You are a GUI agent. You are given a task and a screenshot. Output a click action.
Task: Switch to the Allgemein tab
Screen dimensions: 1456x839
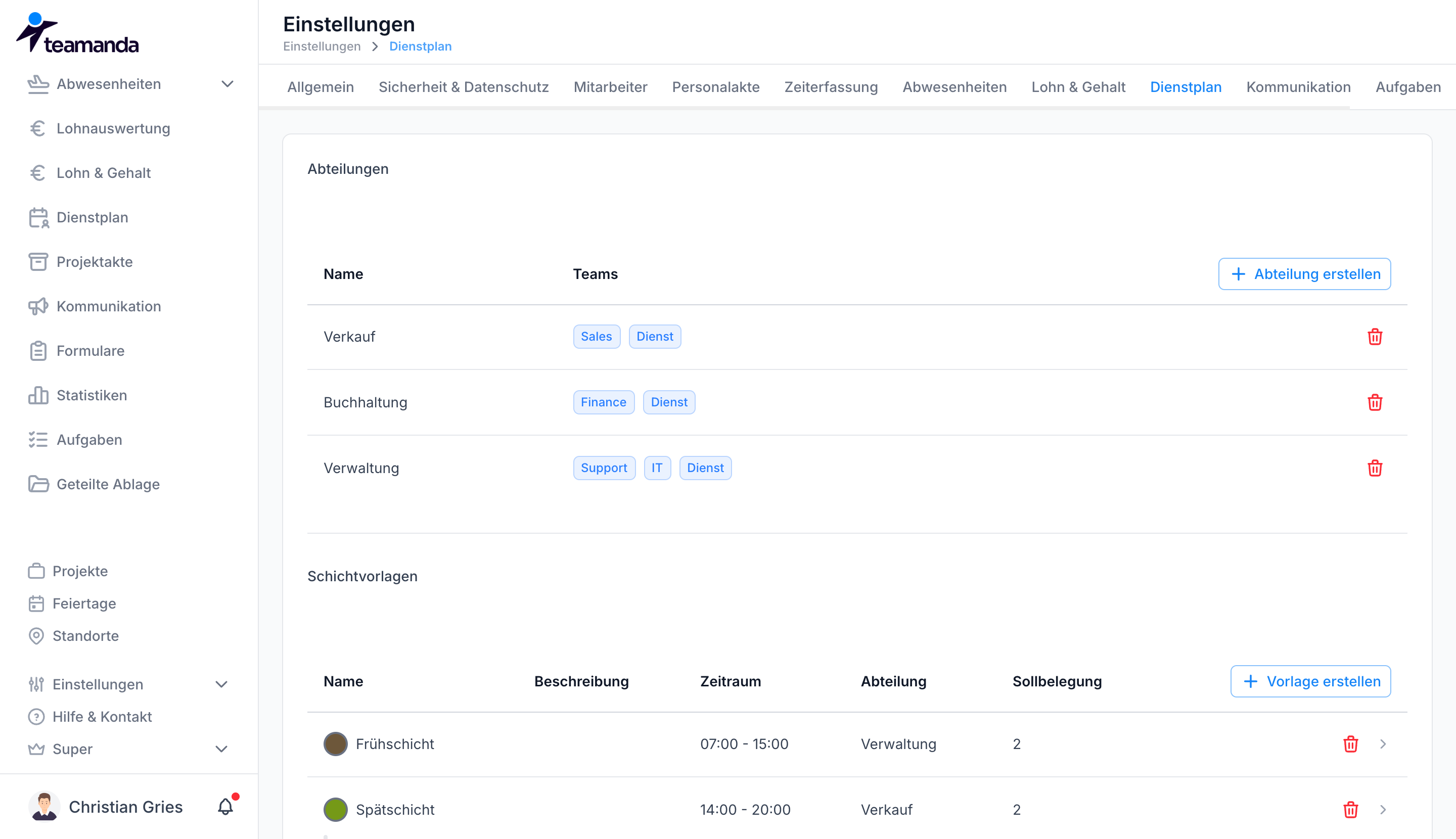[x=321, y=87]
